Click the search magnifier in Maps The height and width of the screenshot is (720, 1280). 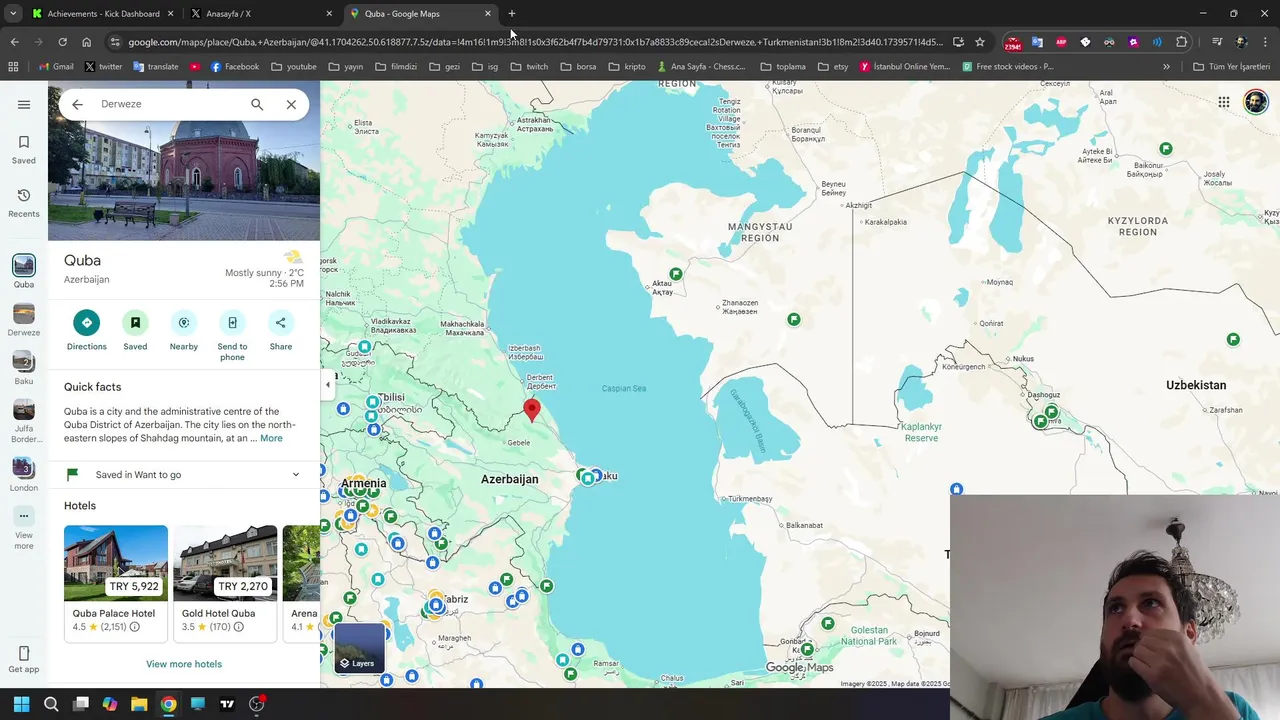(257, 104)
